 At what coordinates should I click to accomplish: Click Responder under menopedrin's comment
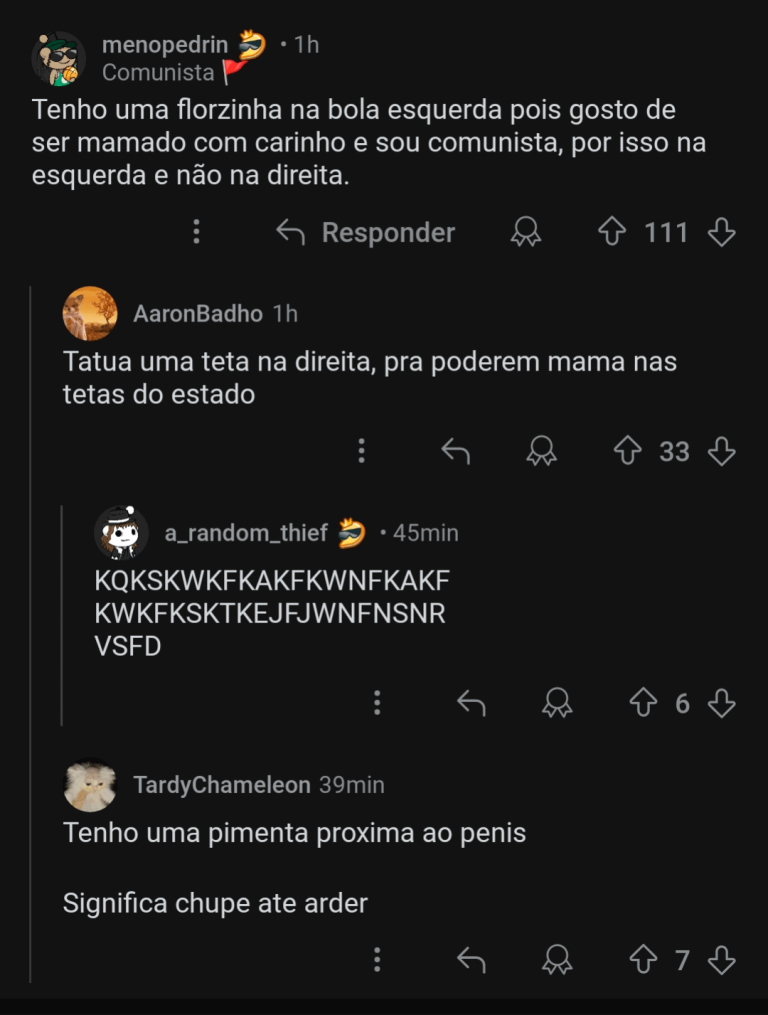pyautogui.click(x=366, y=233)
